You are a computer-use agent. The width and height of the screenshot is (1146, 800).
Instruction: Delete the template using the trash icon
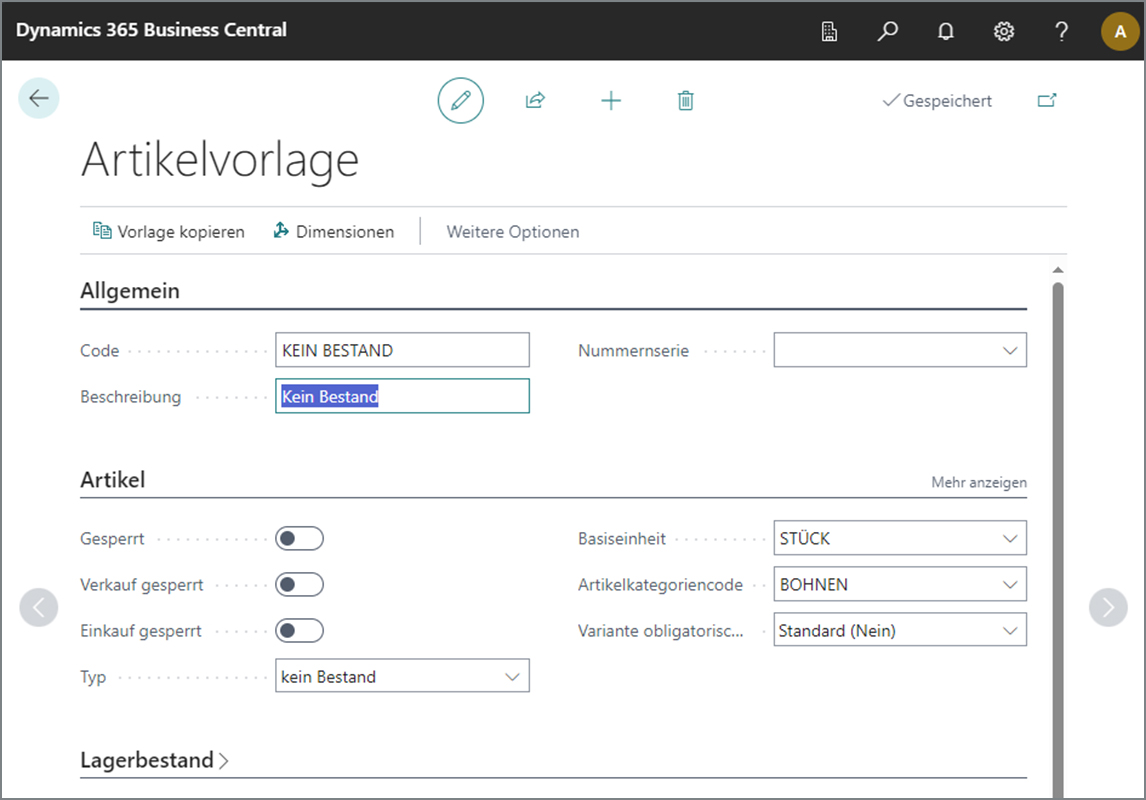686,100
